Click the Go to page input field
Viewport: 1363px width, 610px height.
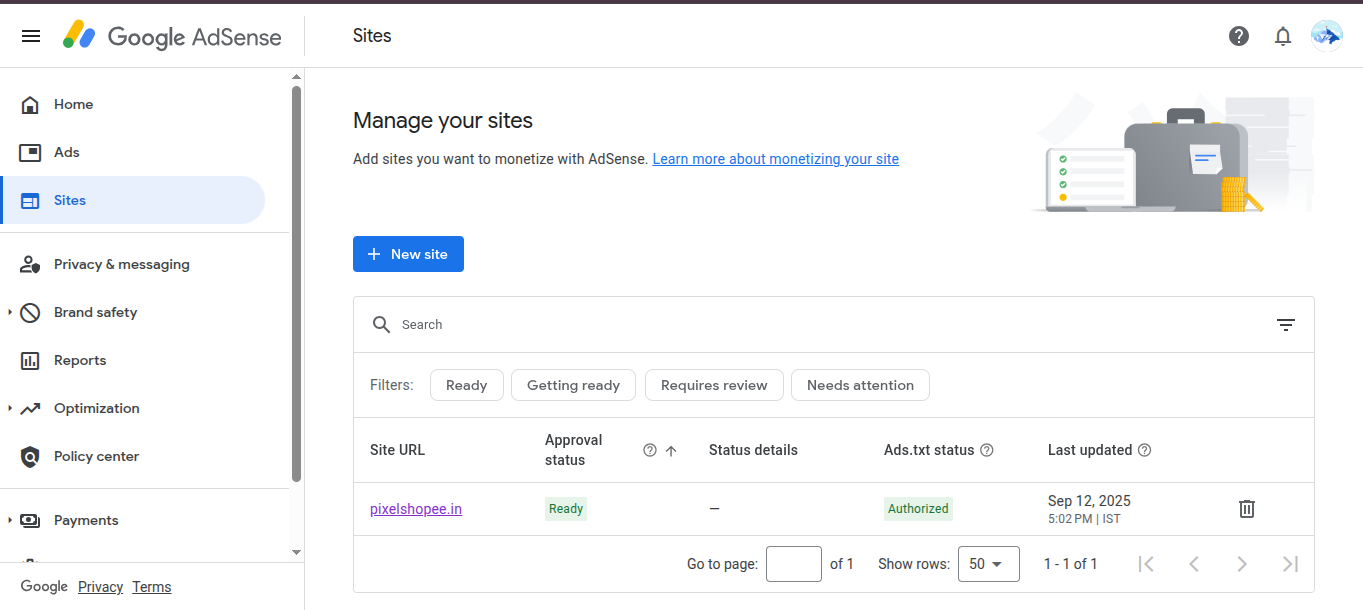pos(793,564)
